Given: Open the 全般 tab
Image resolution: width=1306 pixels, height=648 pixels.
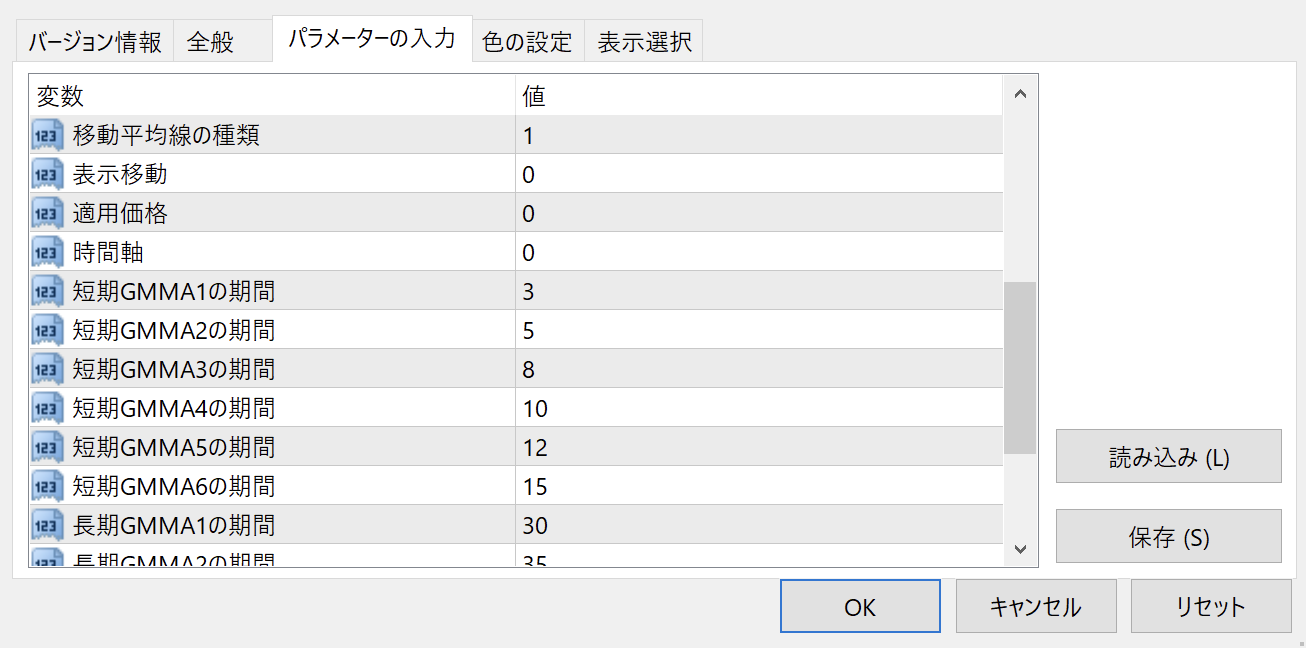Looking at the screenshot, I should coord(210,42).
